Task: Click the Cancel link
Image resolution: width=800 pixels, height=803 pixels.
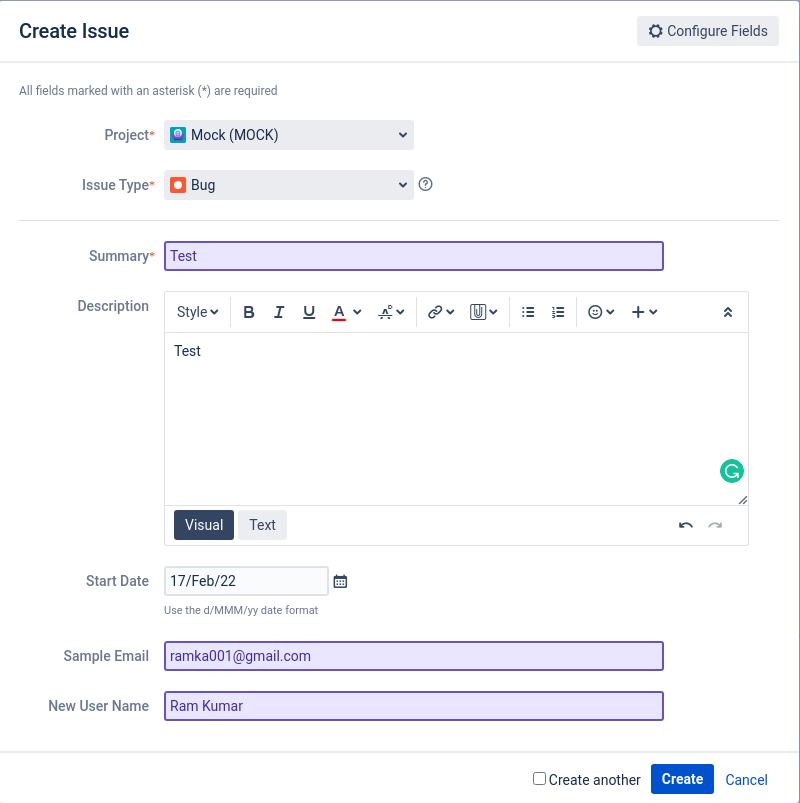Action: pos(746,780)
